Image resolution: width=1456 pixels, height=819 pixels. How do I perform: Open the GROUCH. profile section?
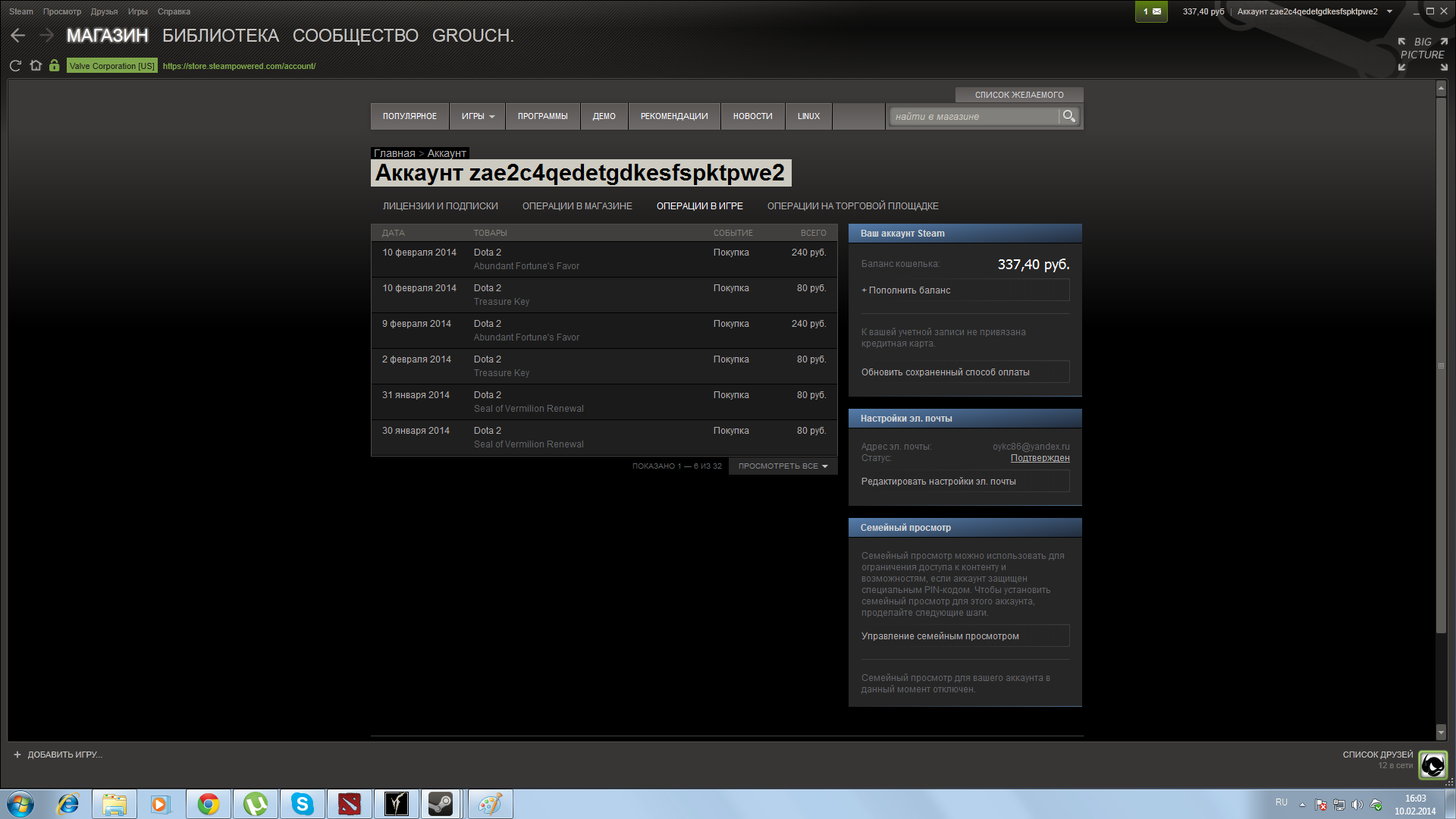pos(472,36)
